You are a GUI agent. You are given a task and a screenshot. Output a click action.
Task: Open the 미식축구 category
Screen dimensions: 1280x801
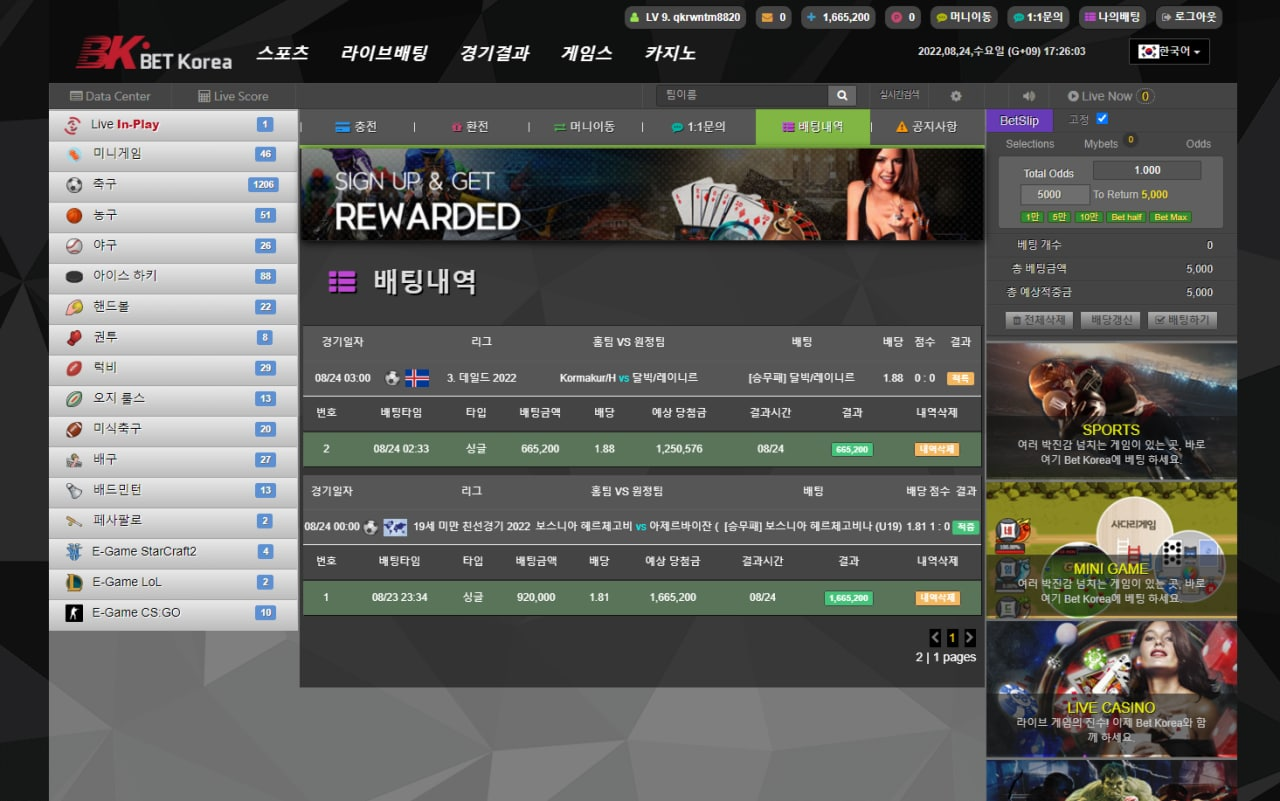coord(173,429)
